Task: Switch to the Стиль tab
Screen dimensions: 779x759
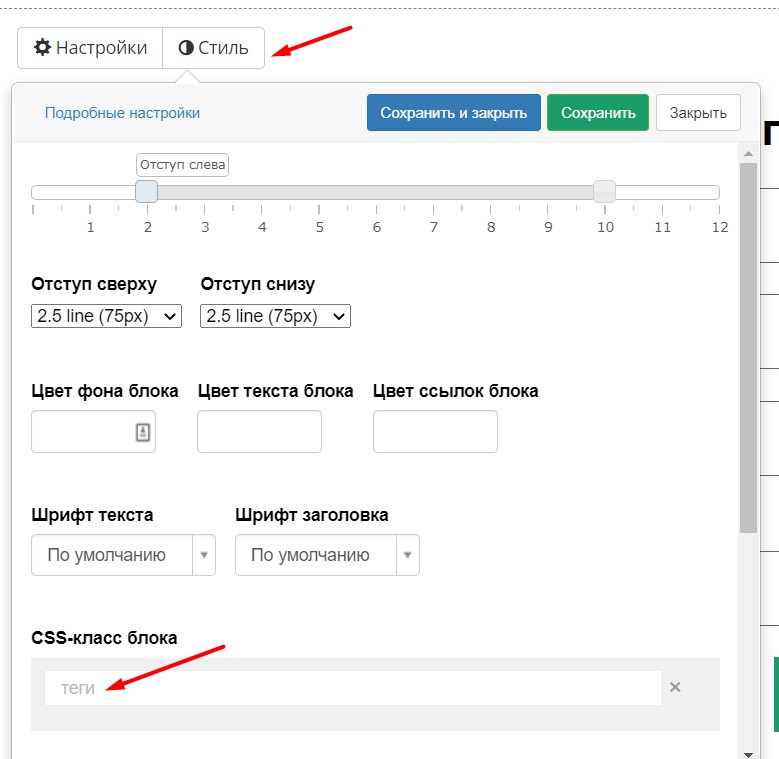Action: [x=213, y=48]
